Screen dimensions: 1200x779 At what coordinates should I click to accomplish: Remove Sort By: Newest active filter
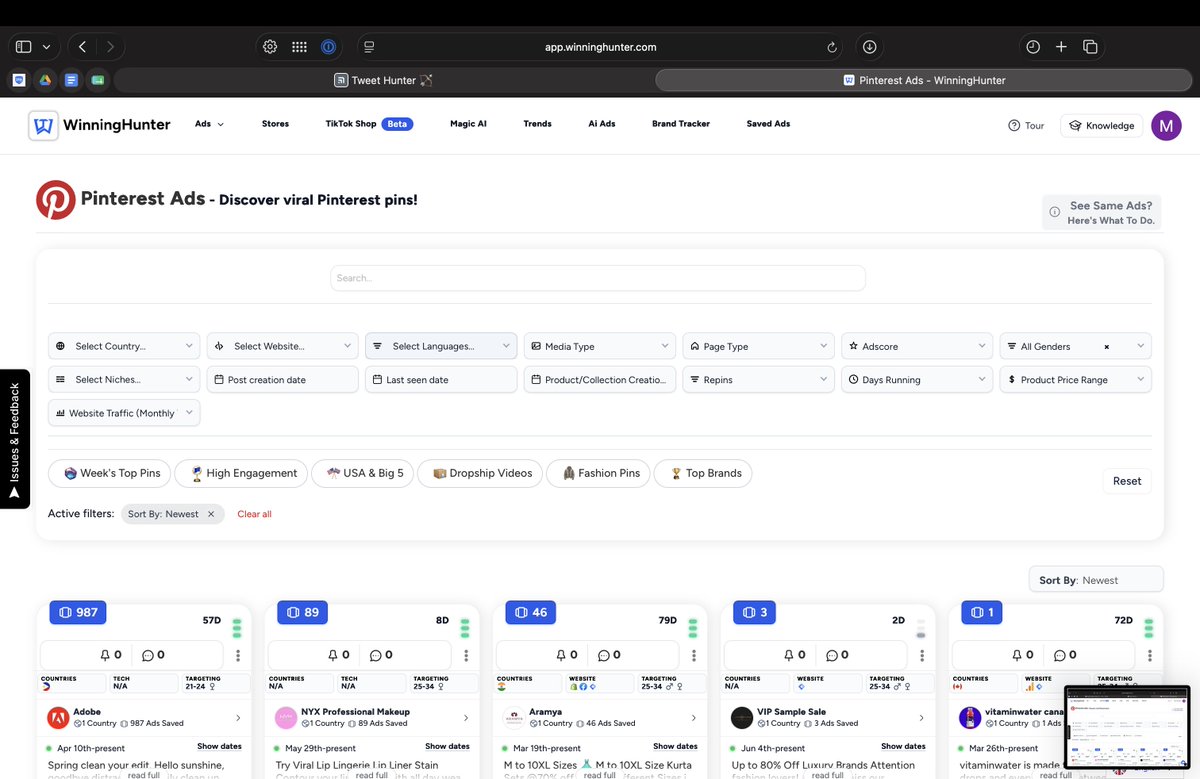(211, 514)
